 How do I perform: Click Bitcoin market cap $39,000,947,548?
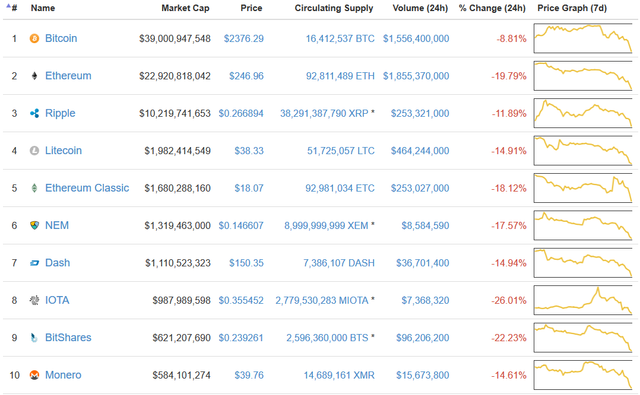(175, 39)
